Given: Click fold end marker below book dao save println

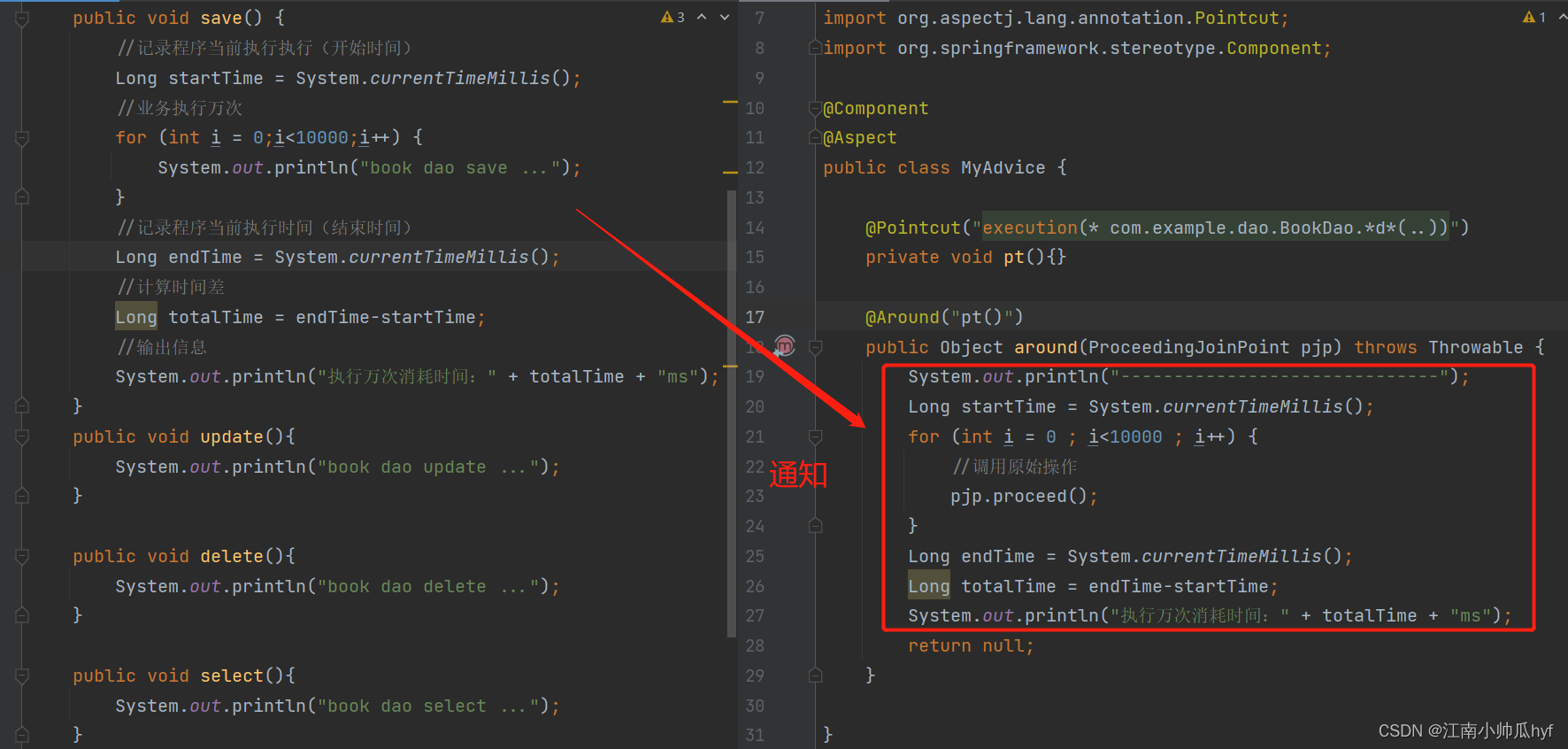Looking at the screenshot, I should (22, 197).
